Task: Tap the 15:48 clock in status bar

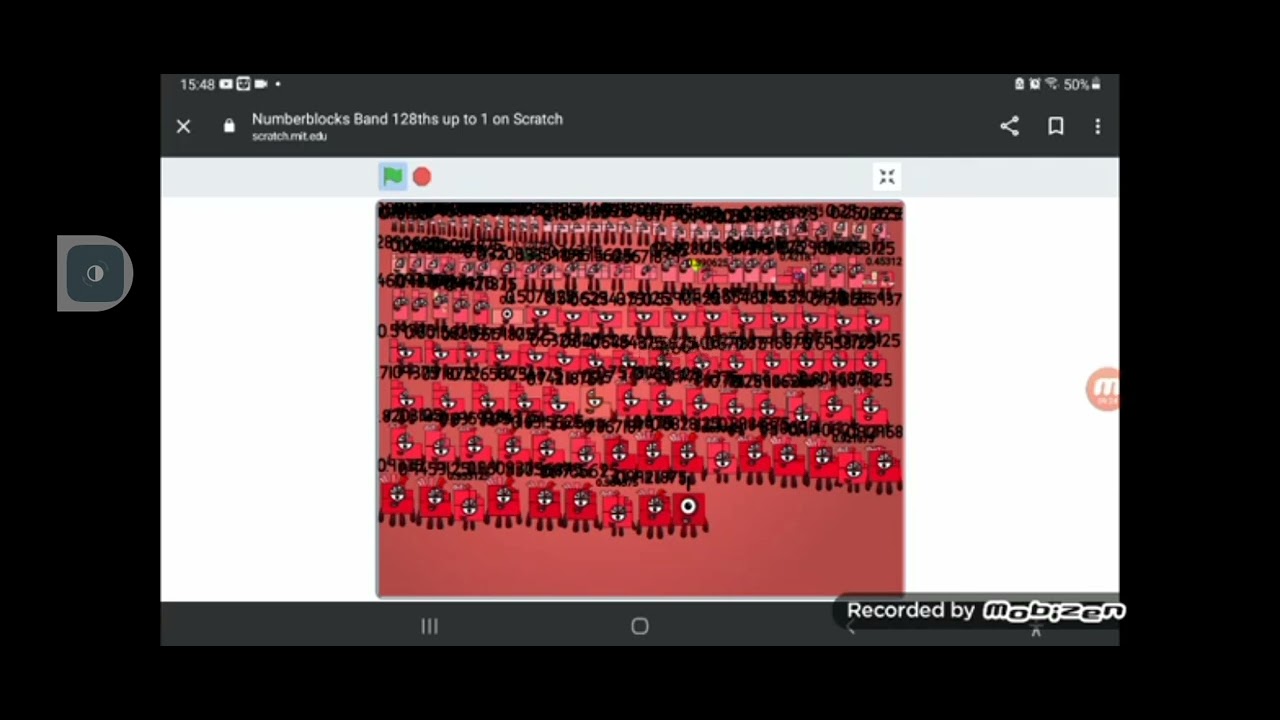Action: pos(197,85)
